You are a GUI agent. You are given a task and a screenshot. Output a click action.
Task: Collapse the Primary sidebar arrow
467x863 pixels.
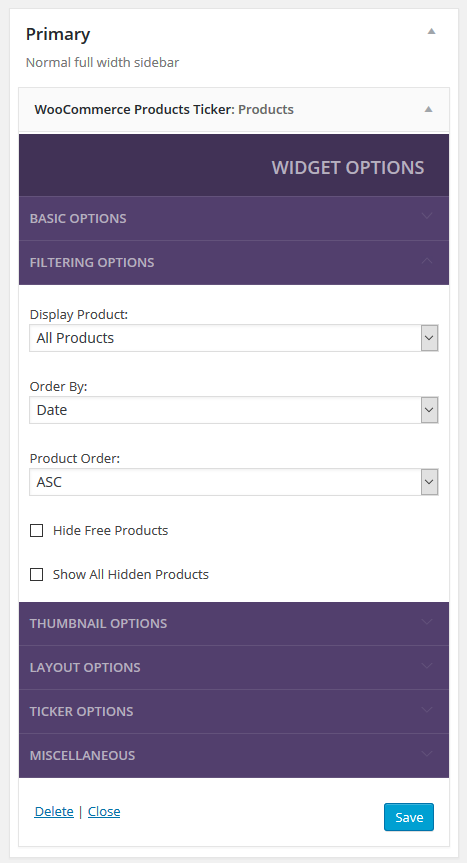click(431, 31)
